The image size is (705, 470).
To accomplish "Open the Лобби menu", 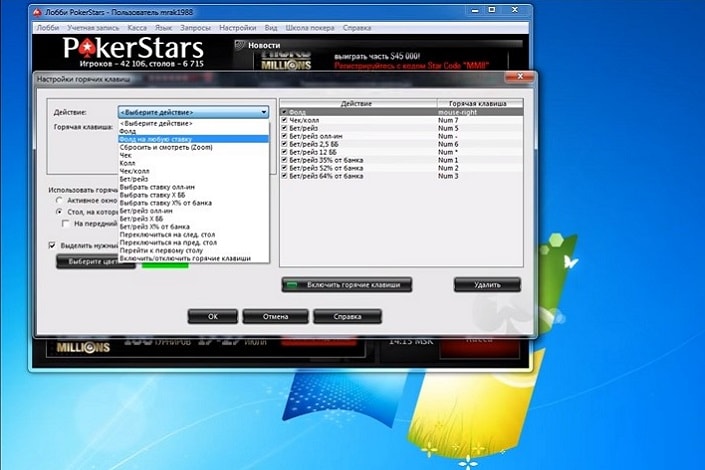I will click(48, 28).
